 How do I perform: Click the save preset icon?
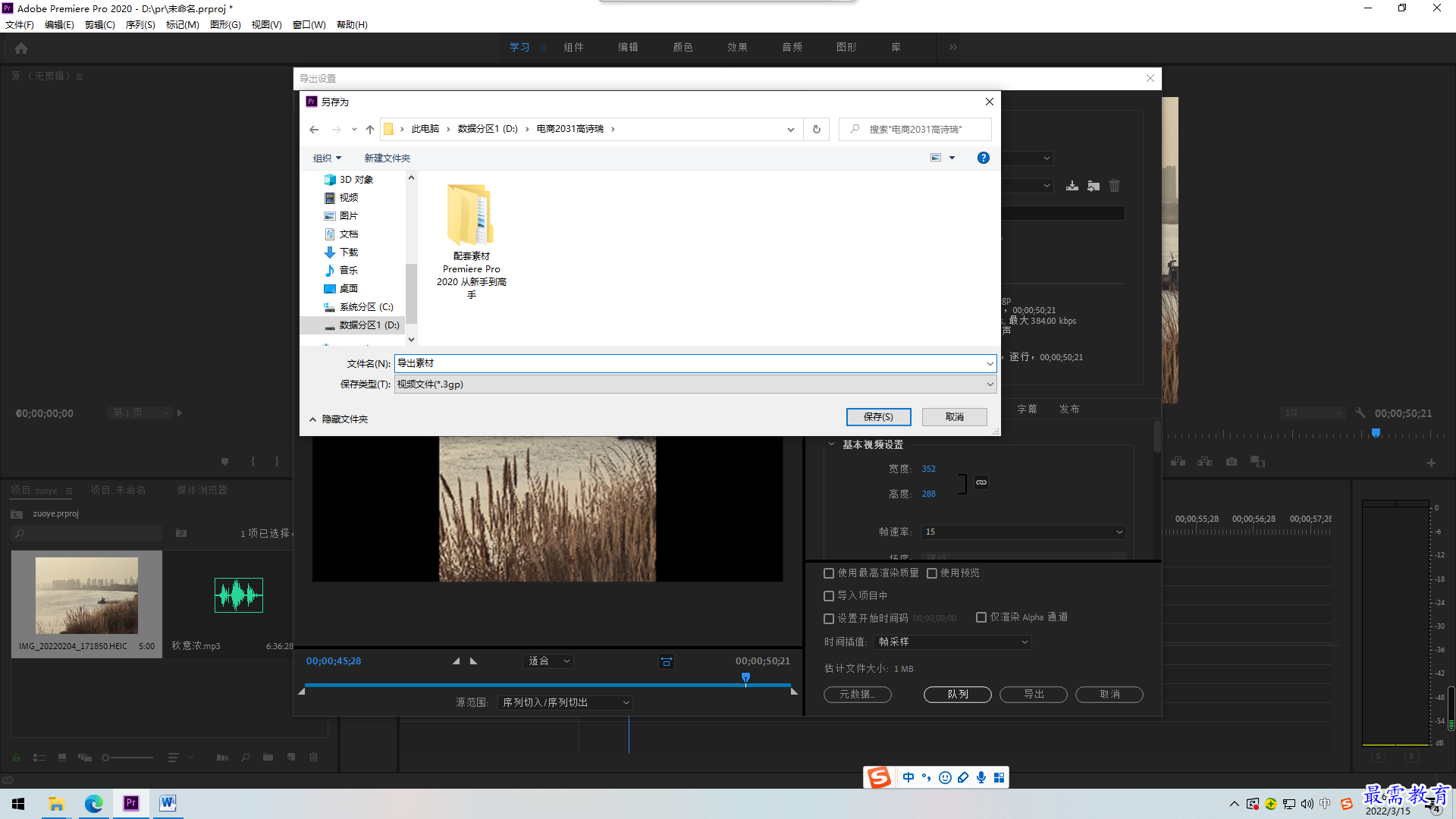tap(1072, 186)
